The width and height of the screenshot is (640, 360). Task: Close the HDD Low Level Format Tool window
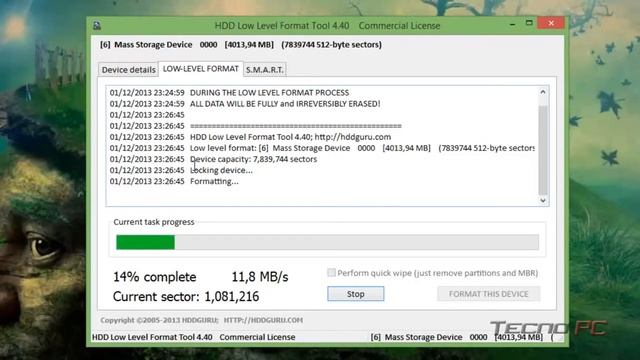551,23
